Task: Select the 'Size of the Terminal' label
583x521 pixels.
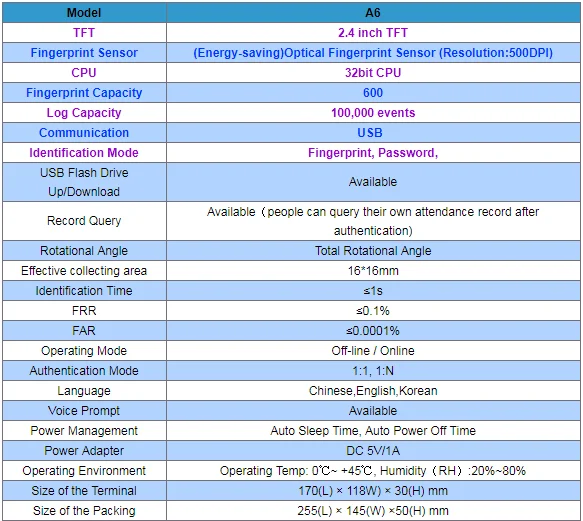Action: [x=84, y=491]
